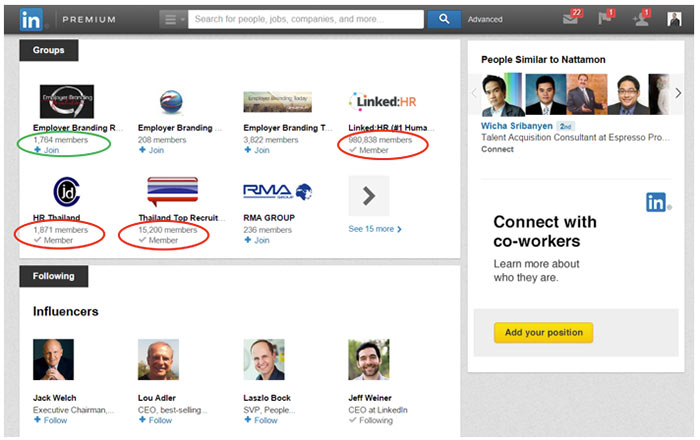Open the Thailand Top Recruit flag logo
Screen dimensions: 700x440
tap(172, 191)
